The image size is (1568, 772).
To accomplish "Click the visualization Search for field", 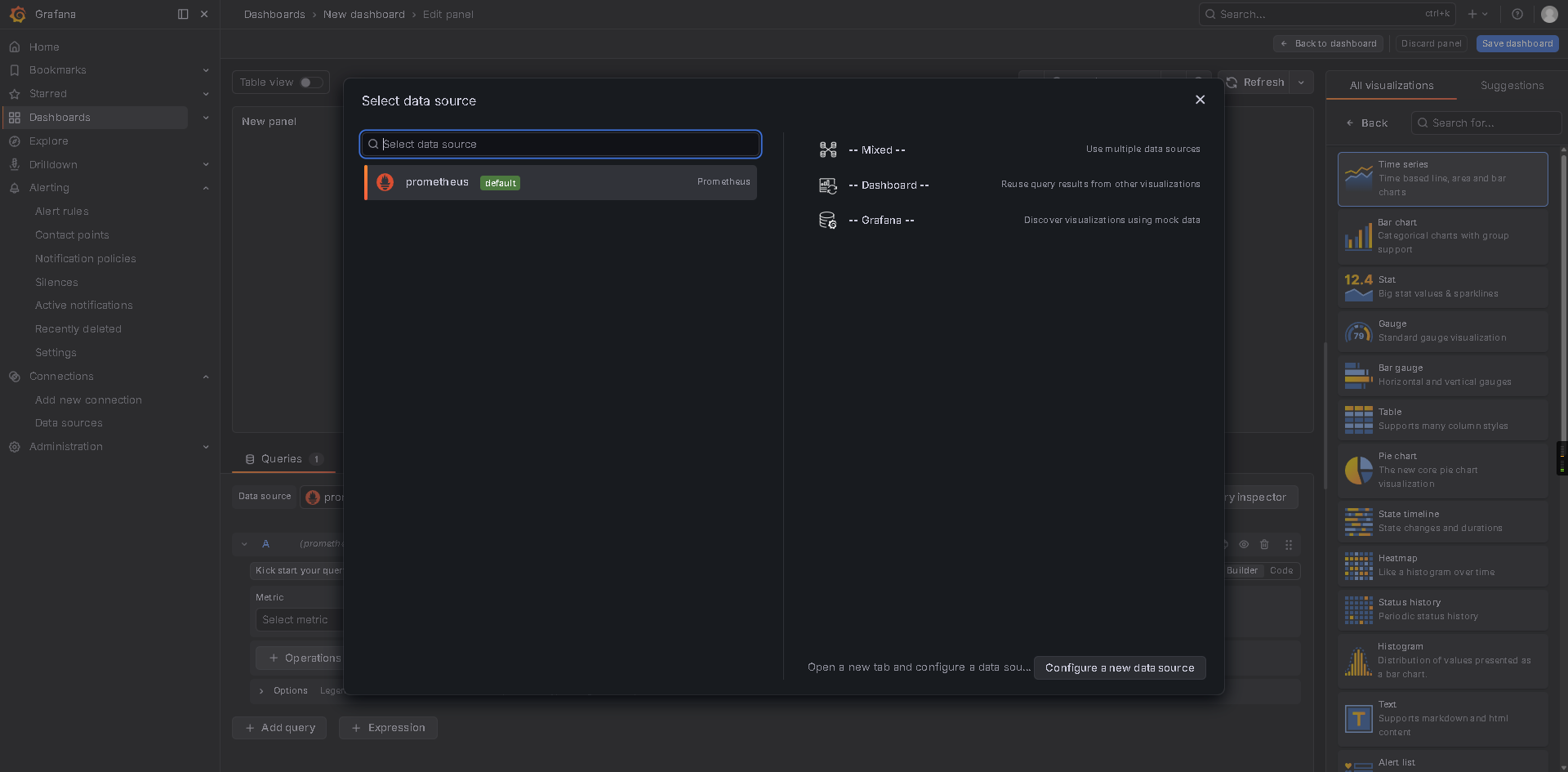I will point(1486,123).
